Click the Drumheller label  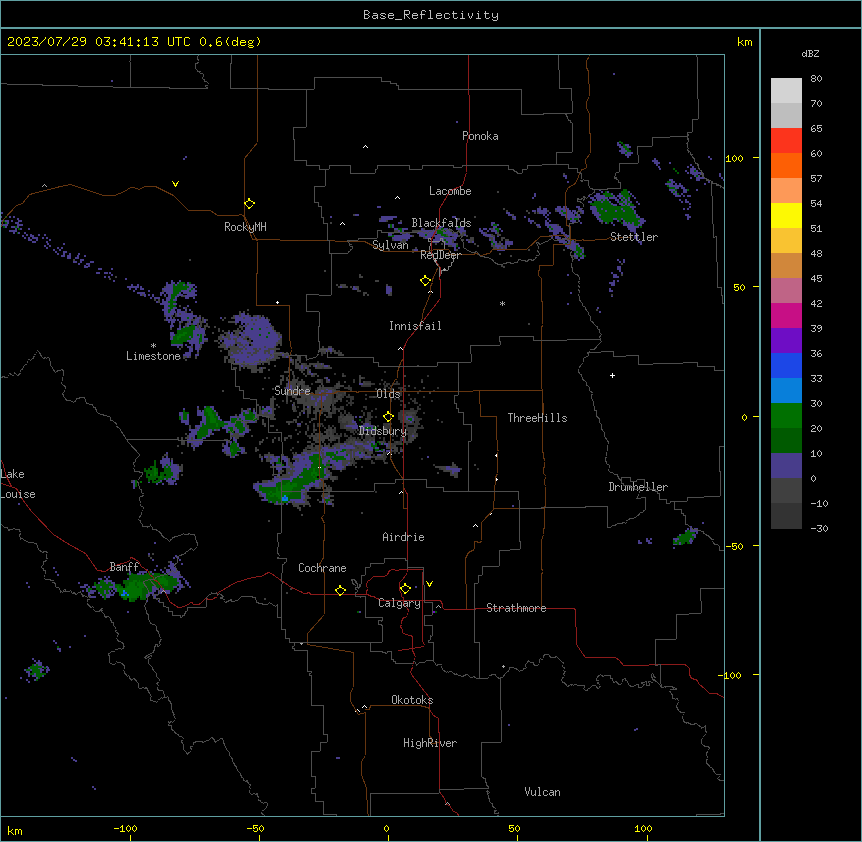pos(638,487)
